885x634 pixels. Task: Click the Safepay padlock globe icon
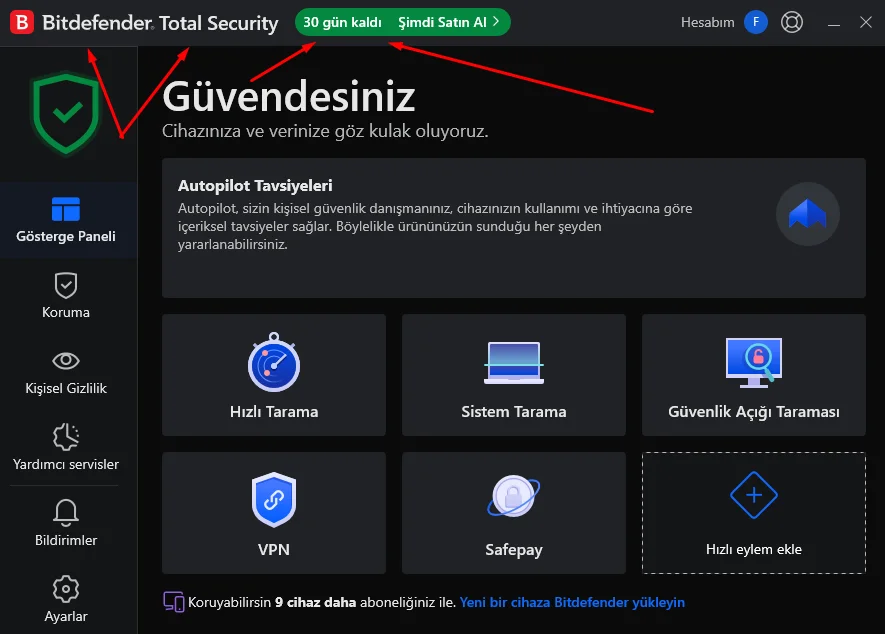(514, 496)
